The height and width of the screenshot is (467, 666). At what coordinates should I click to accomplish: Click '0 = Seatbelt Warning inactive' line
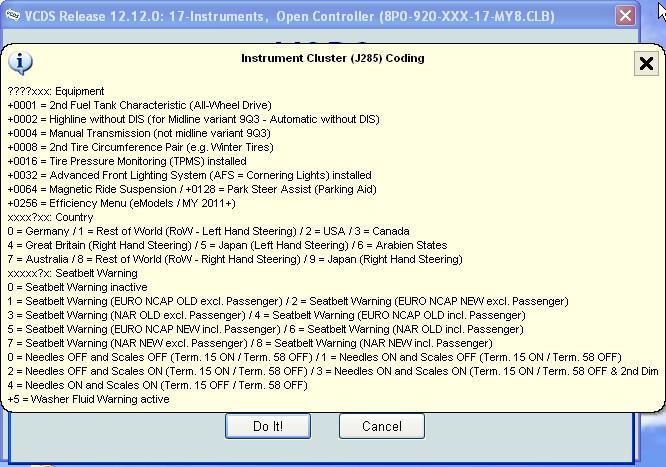click(77, 288)
